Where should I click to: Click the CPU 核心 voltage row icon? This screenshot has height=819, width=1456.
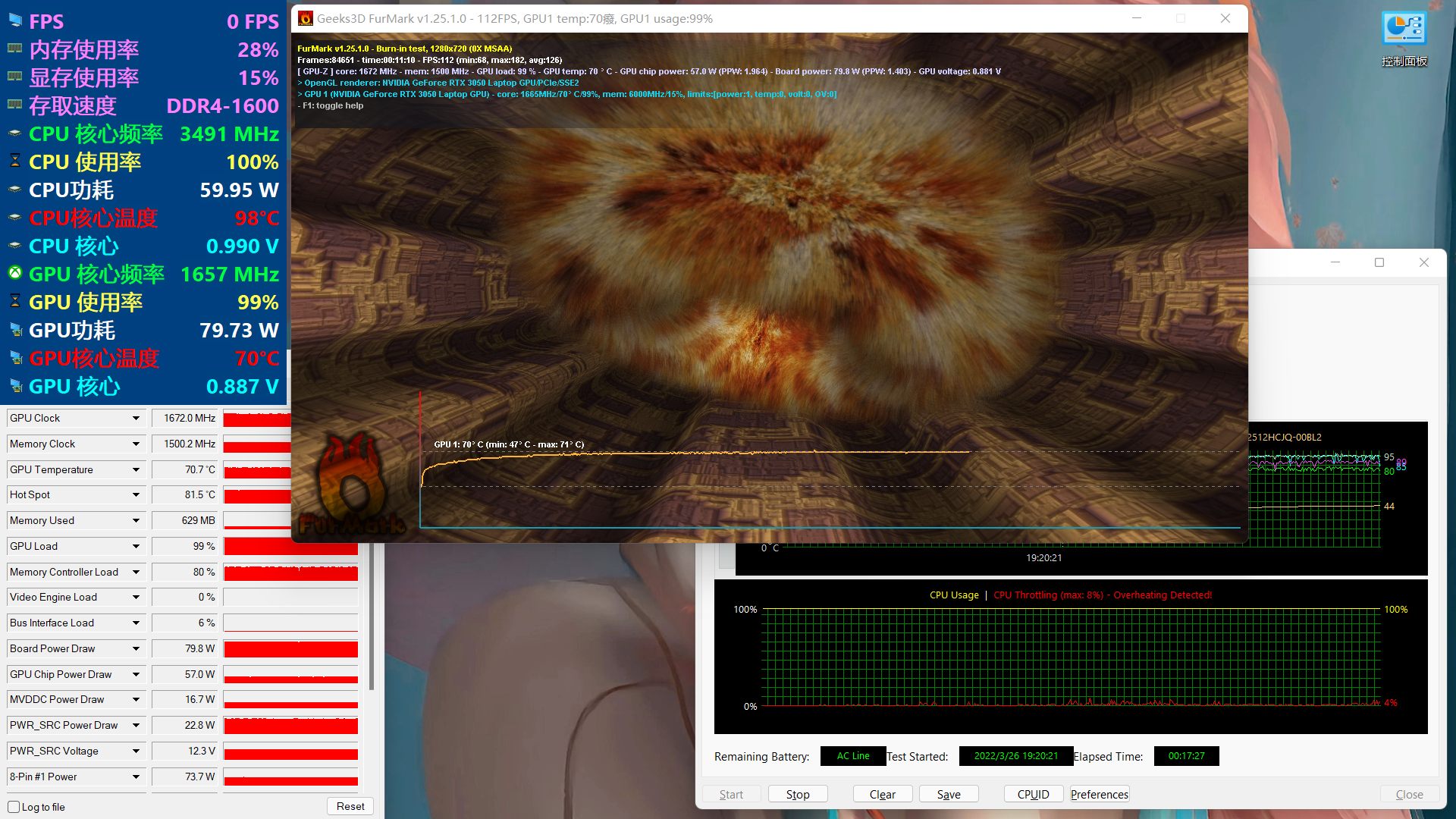click(x=14, y=246)
